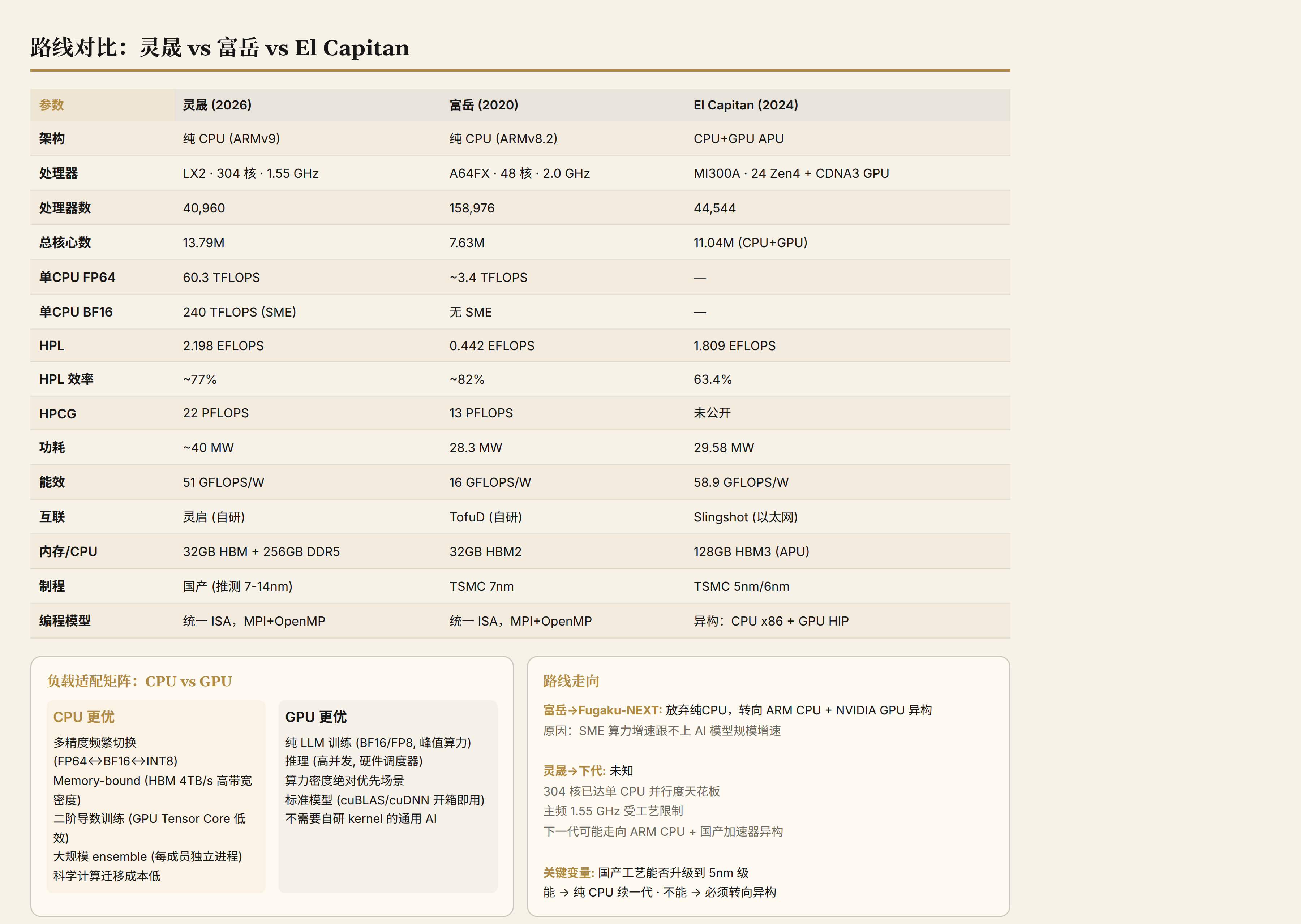Click the cell A64FX · 48 核 · 2.0 GHz
This screenshot has width=1301, height=924.
pyautogui.click(x=519, y=173)
